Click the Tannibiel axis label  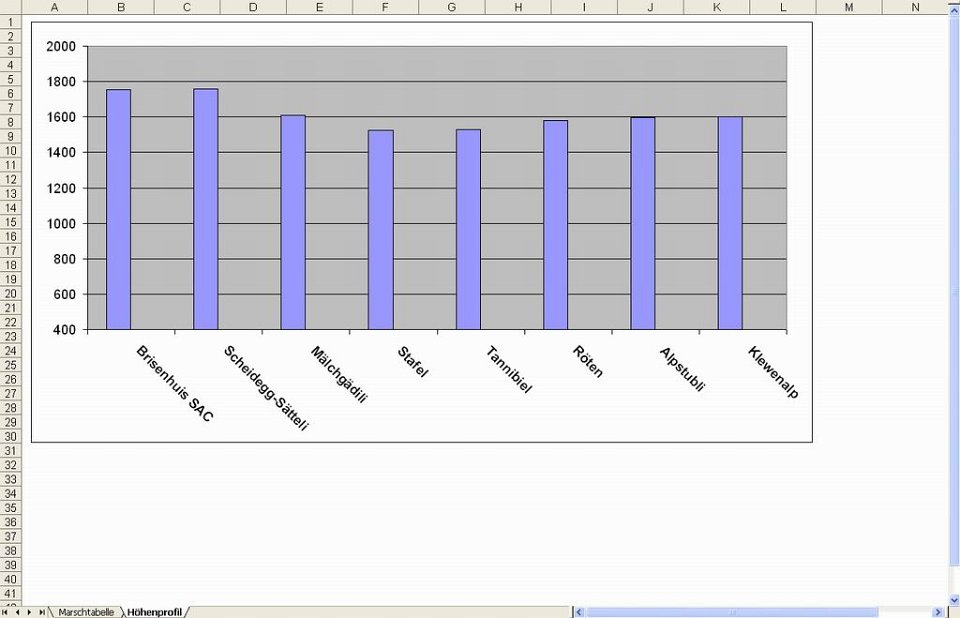coord(509,369)
